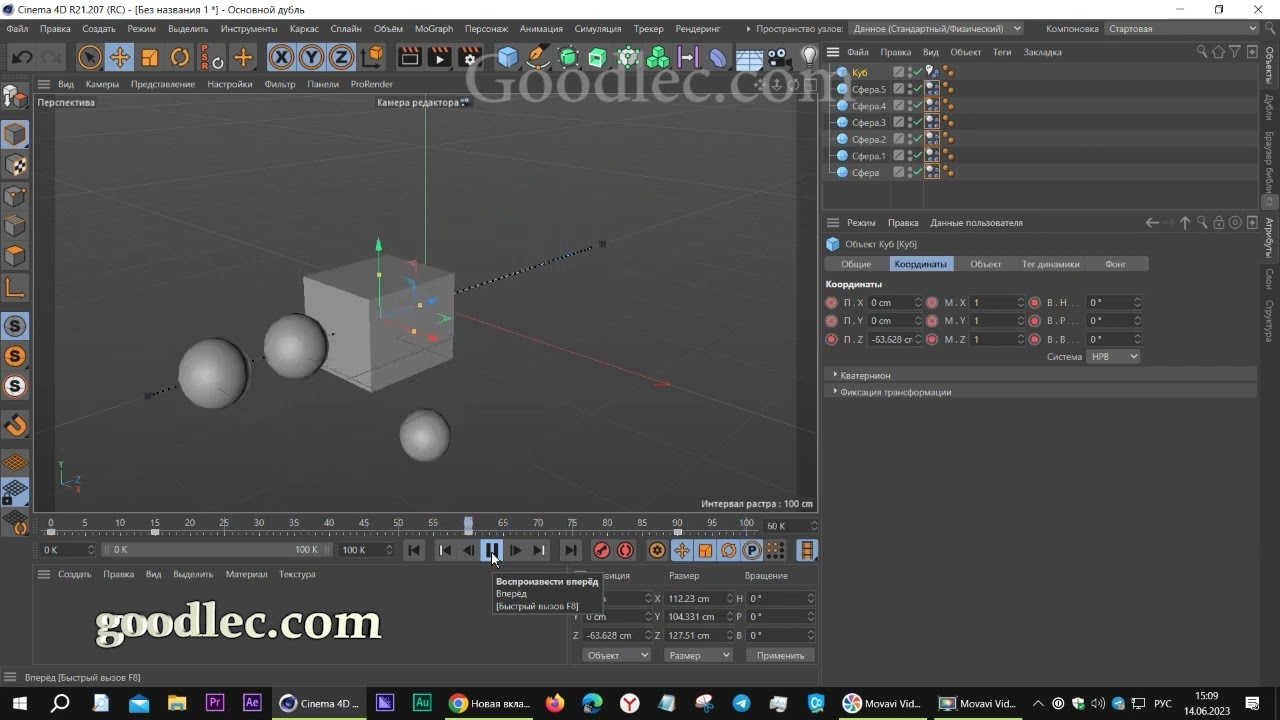The width and height of the screenshot is (1280, 720).
Task: Switch to Points mode in left toolbar
Action: click(x=15, y=196)
